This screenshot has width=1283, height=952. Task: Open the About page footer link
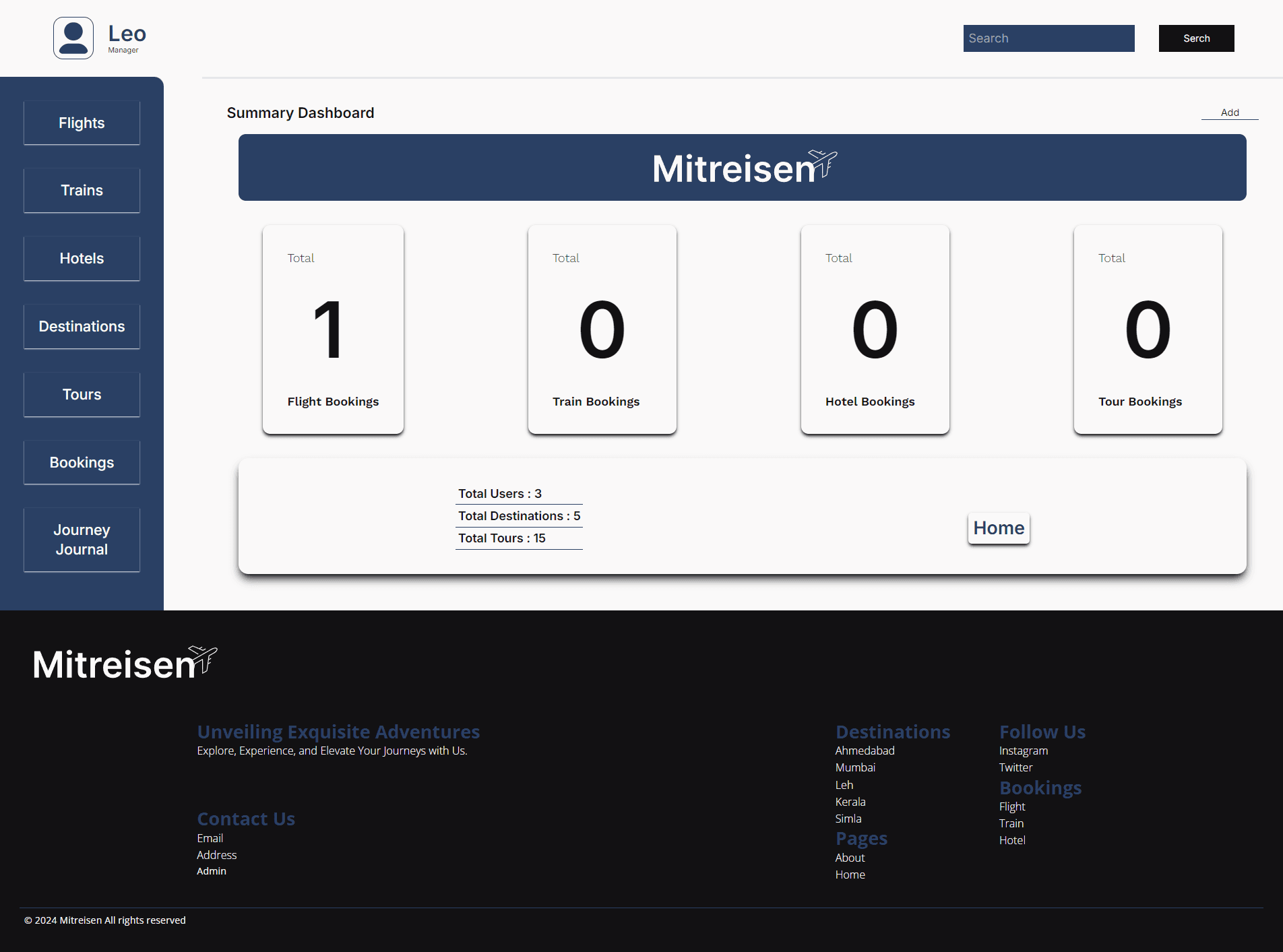coord(850,858)
